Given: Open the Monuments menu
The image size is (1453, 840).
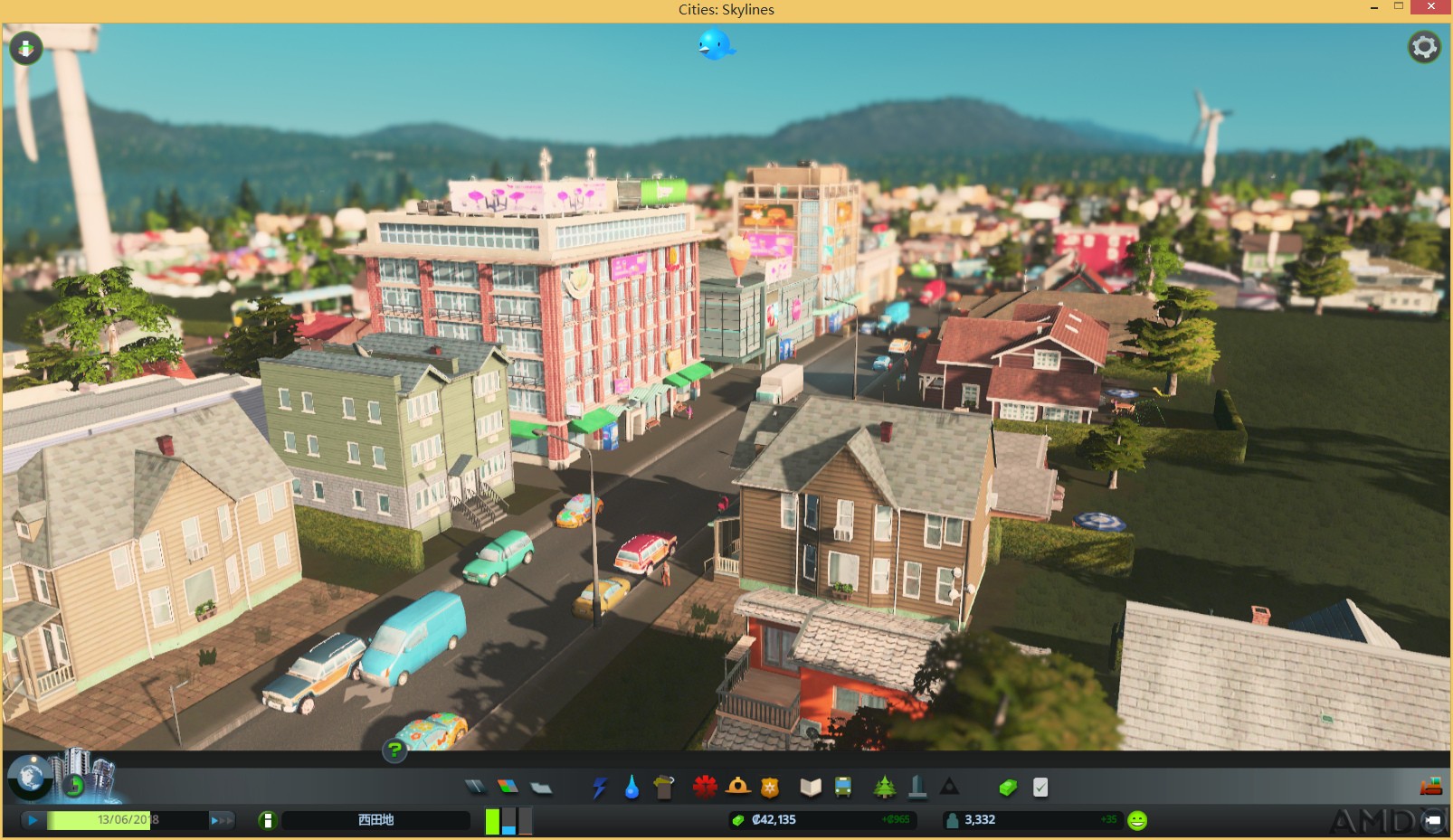Looking at the screenshot, I should click(x=949, y=788).
